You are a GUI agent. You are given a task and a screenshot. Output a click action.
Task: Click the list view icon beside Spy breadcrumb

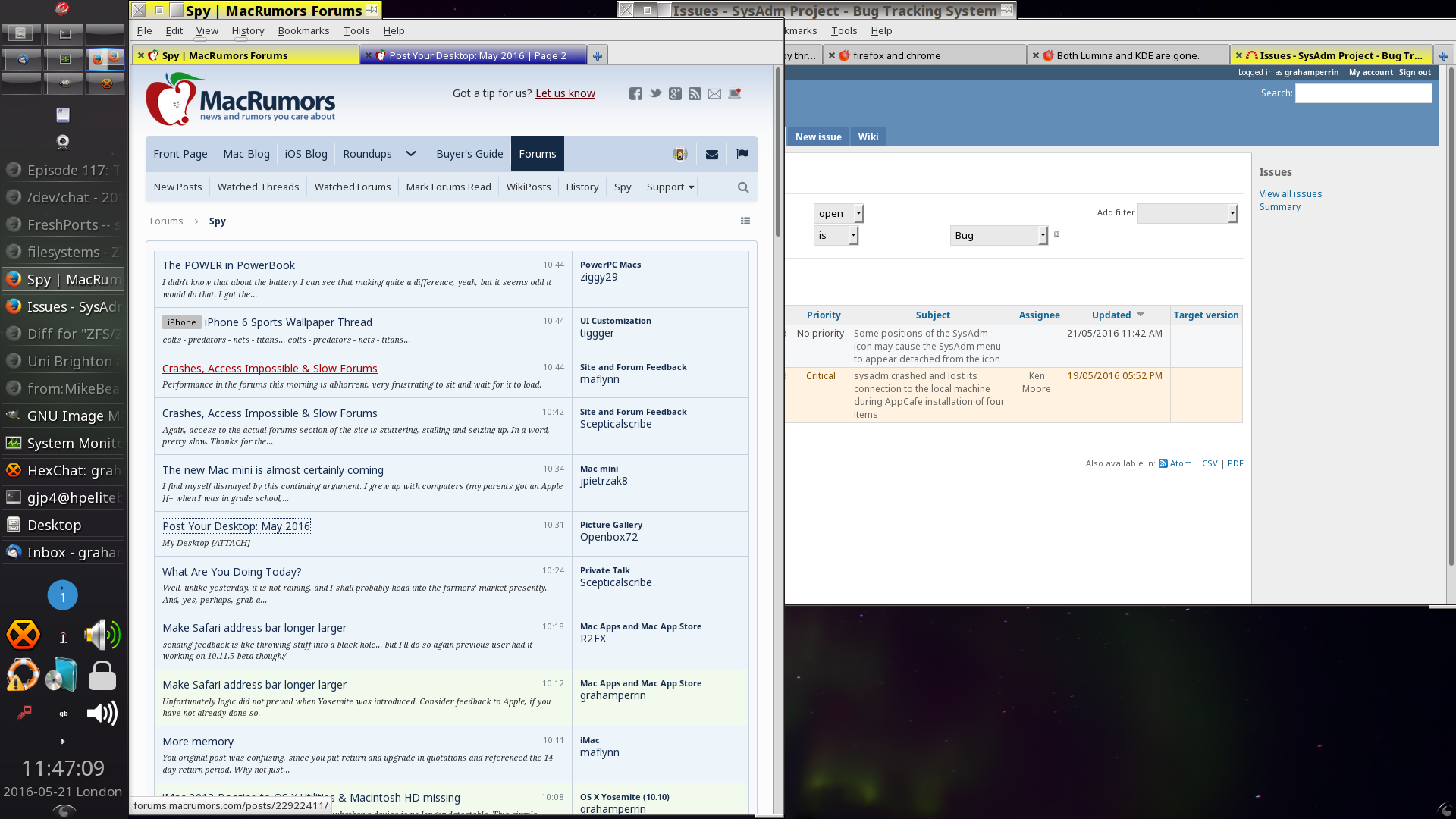pyautogui.click(x=745, y=221)
